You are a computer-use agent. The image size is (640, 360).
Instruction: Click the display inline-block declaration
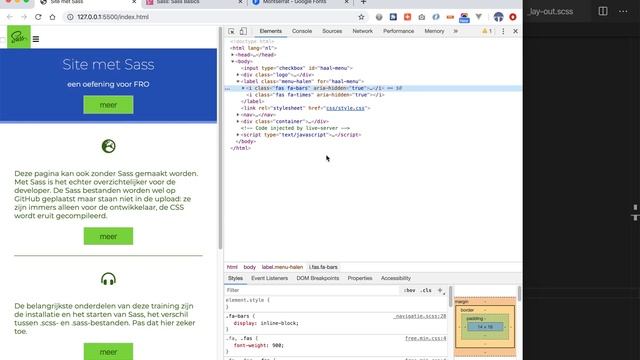(x=266, y=323)
